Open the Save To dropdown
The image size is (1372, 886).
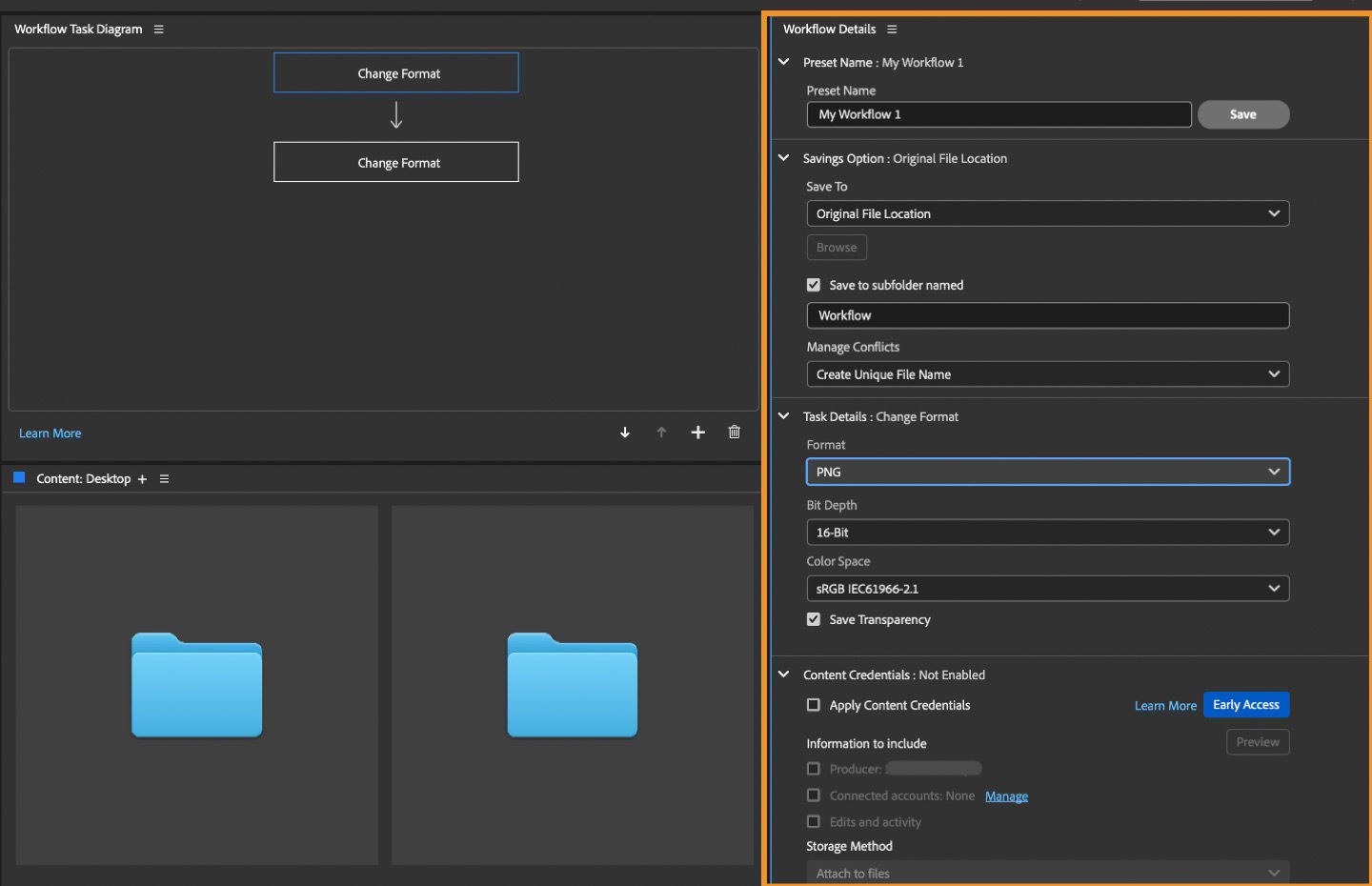click(x=1047, y=213)
